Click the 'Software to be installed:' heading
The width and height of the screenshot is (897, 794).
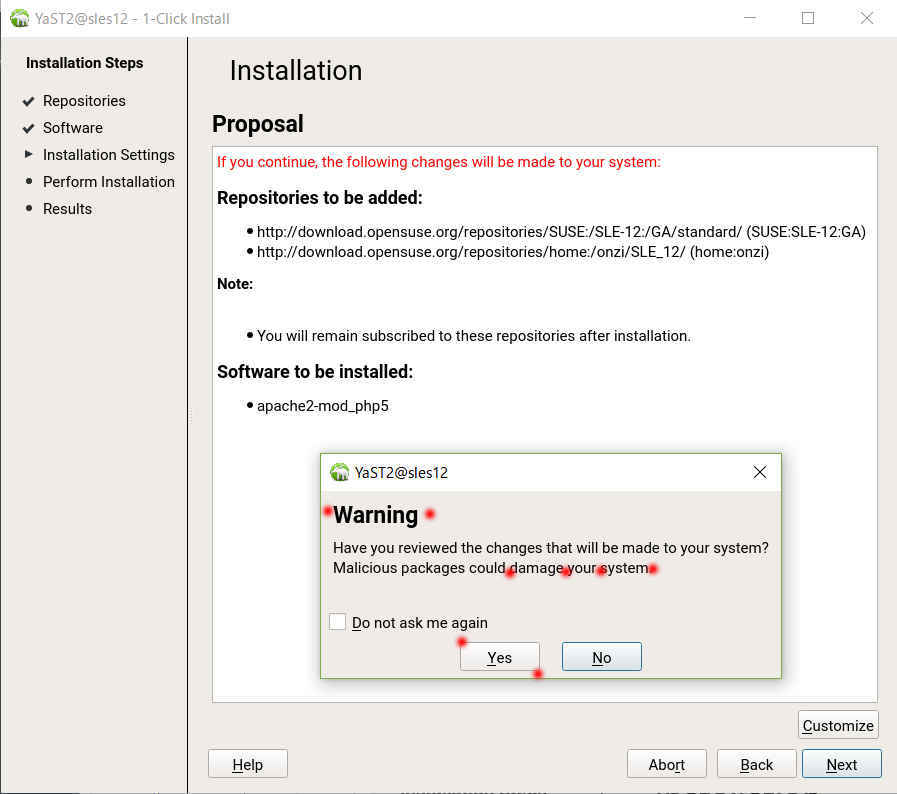click(315, 371)
